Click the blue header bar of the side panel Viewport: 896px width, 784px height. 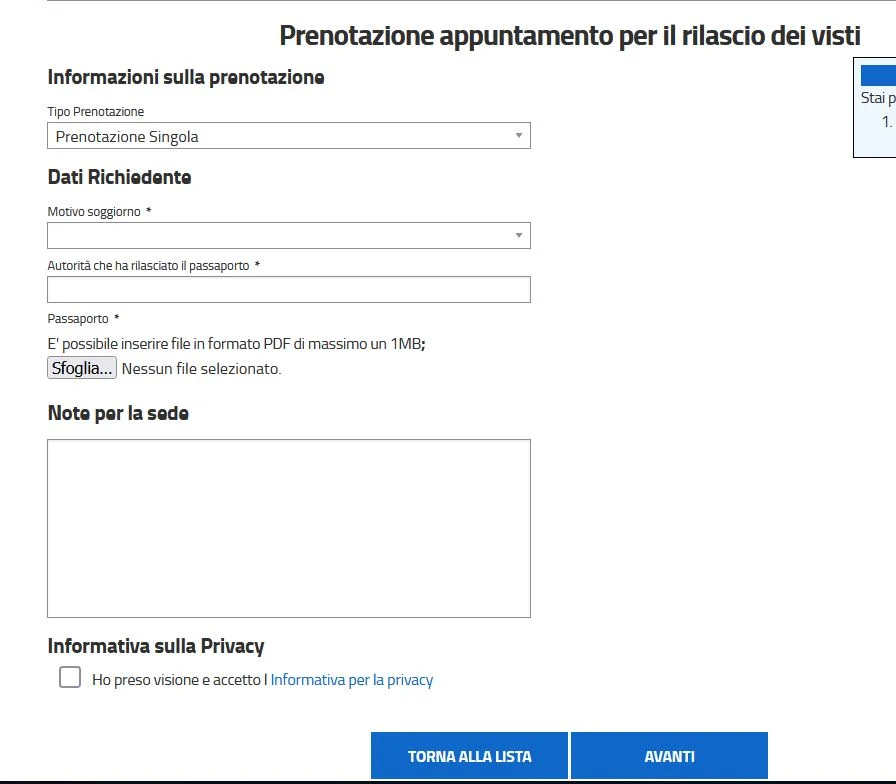tap(878, 75)
